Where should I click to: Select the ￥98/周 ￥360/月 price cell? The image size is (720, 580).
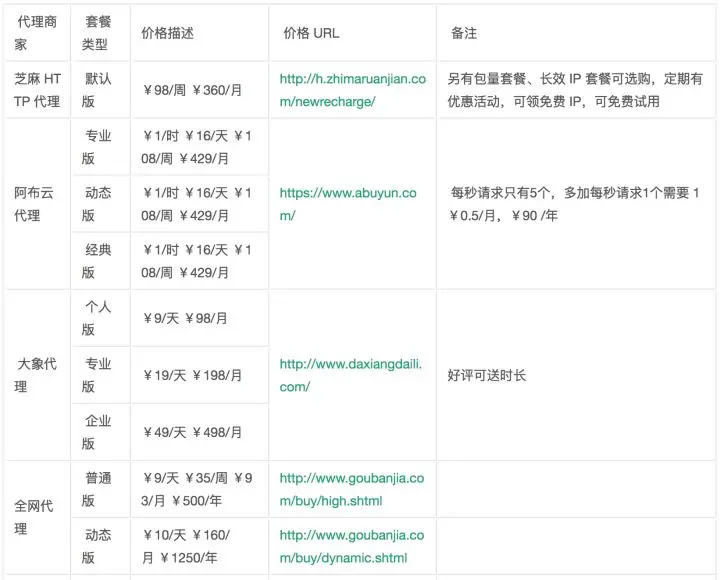point(200,90)
